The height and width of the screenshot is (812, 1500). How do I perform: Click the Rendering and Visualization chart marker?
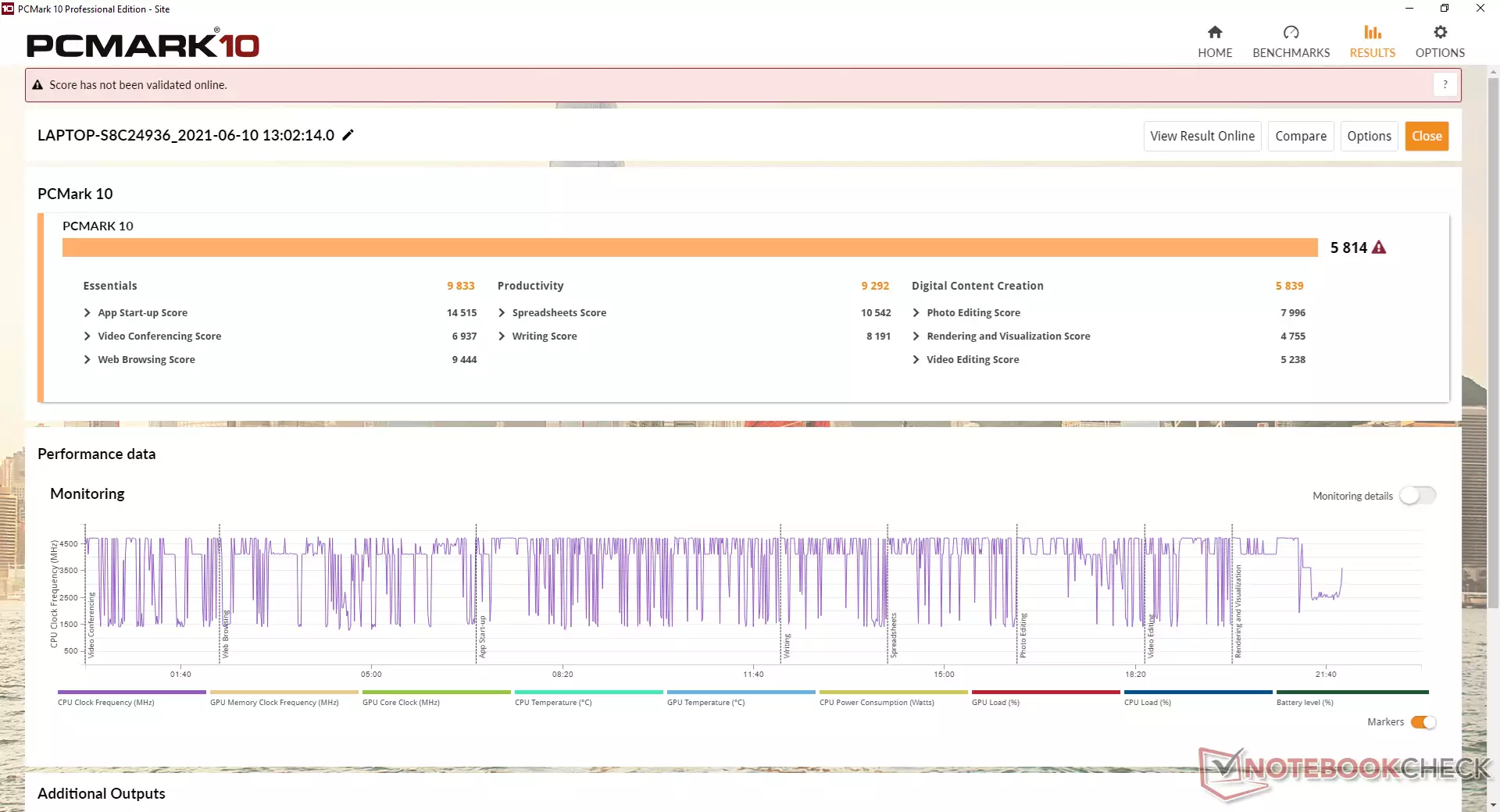[x=1238, y=611]
